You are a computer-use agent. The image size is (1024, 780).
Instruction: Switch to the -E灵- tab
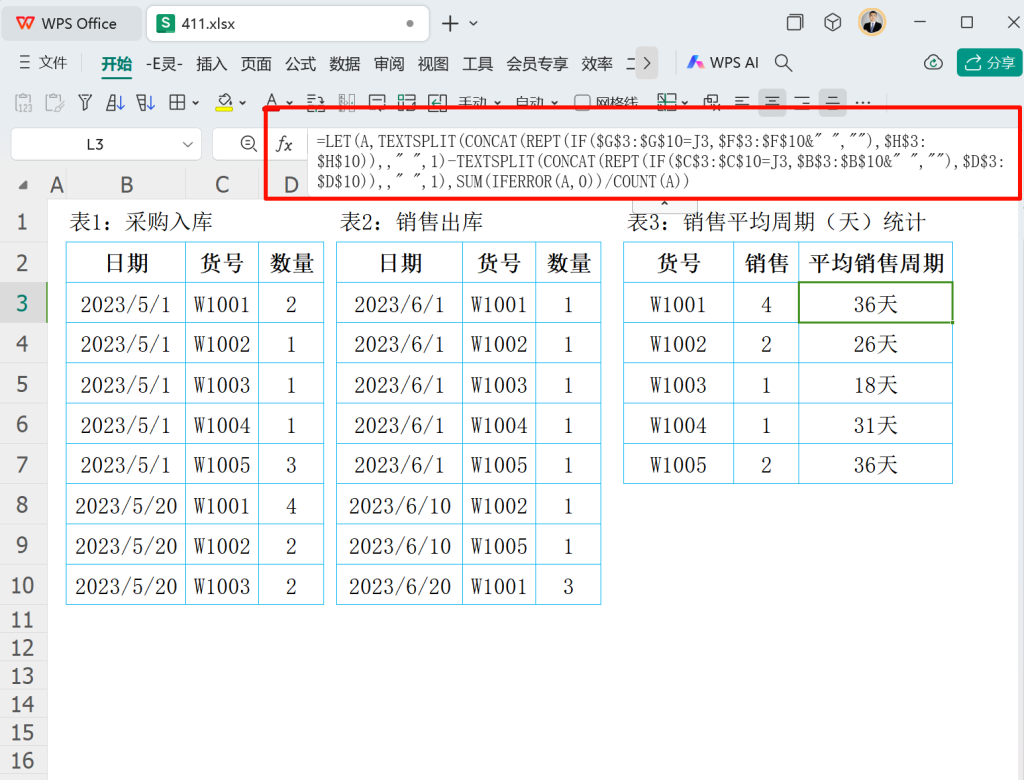[x=165, y=63]
